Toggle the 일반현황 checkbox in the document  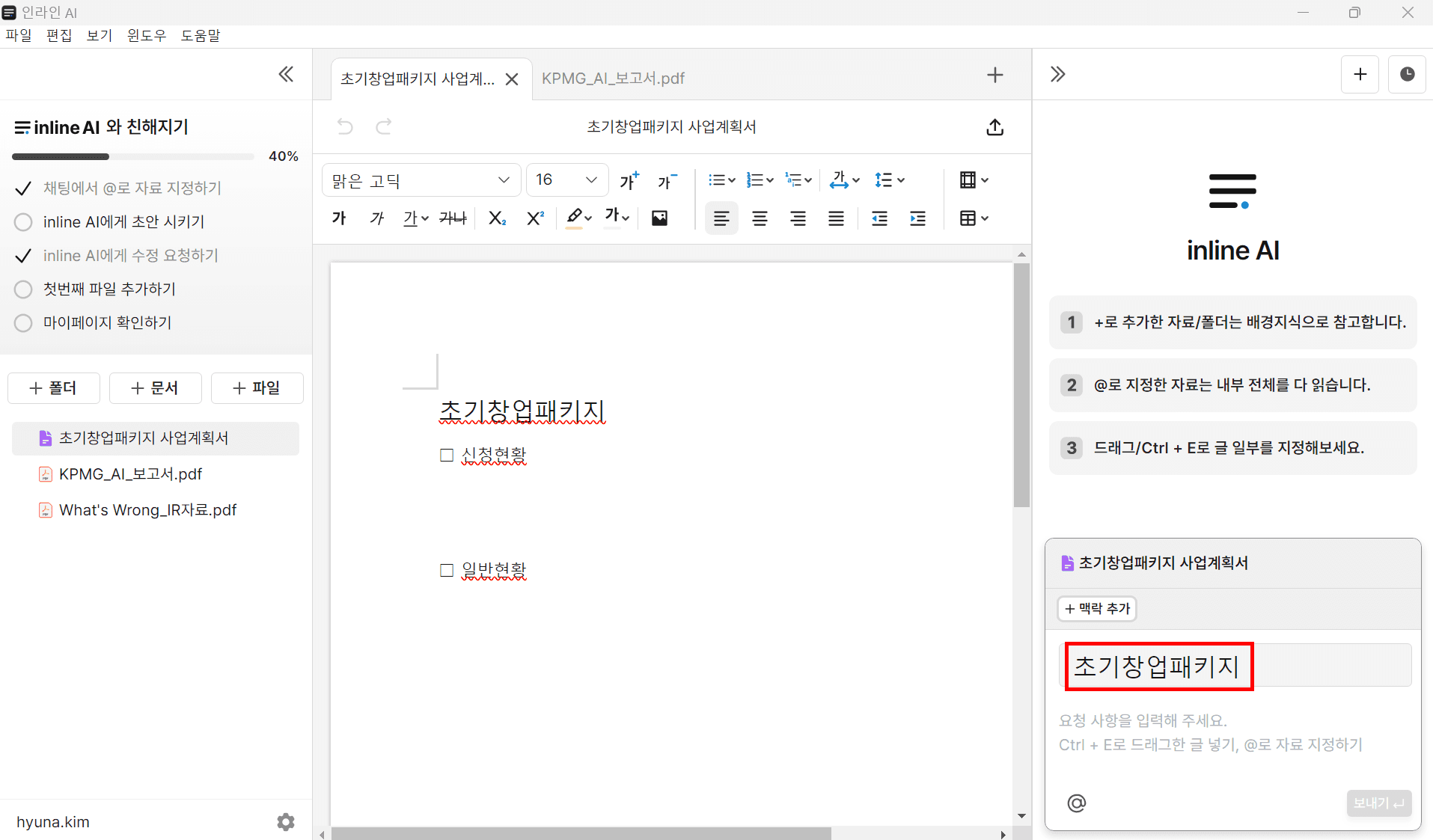coord(447,570)
